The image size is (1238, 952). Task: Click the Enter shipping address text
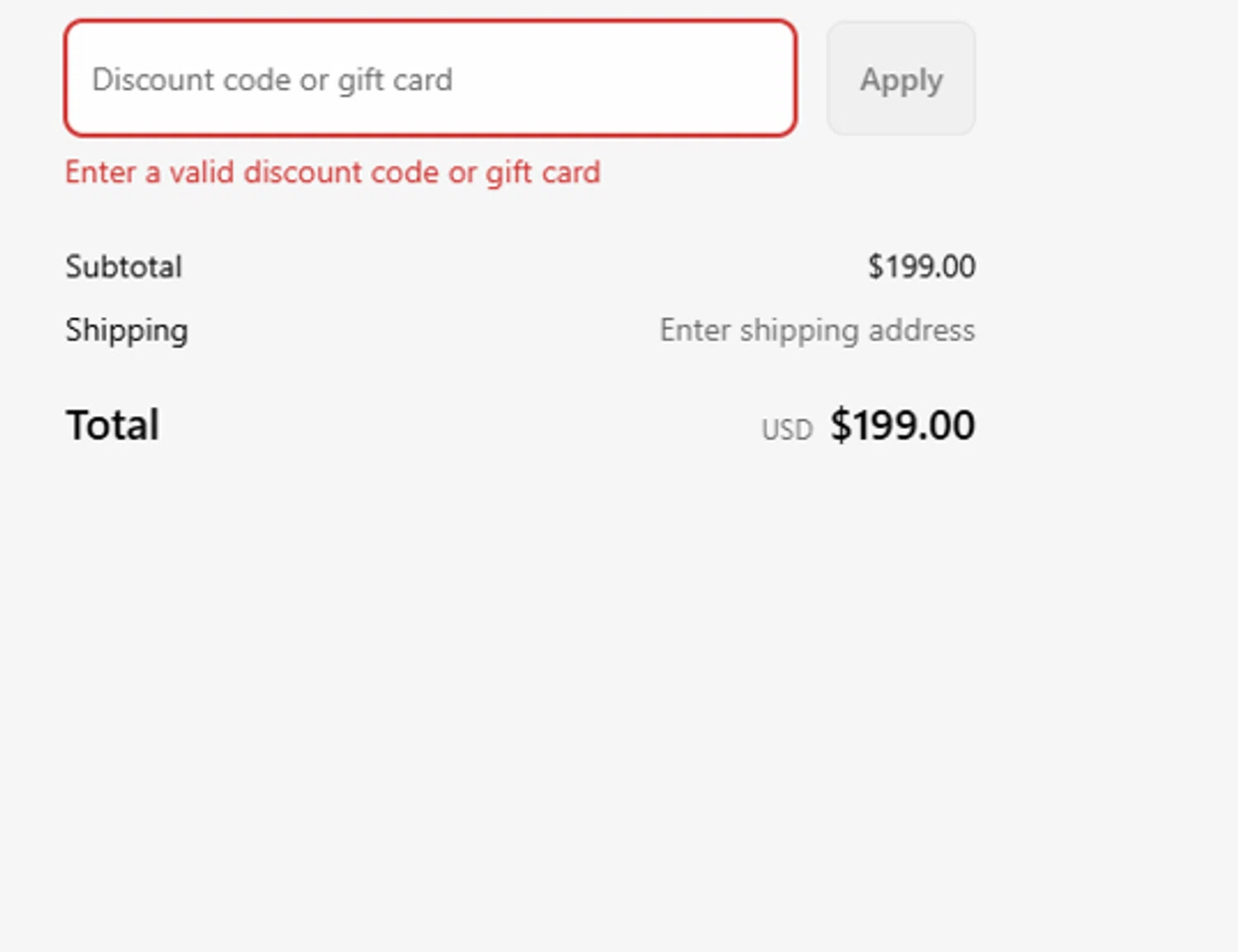(x=817, y=330)
